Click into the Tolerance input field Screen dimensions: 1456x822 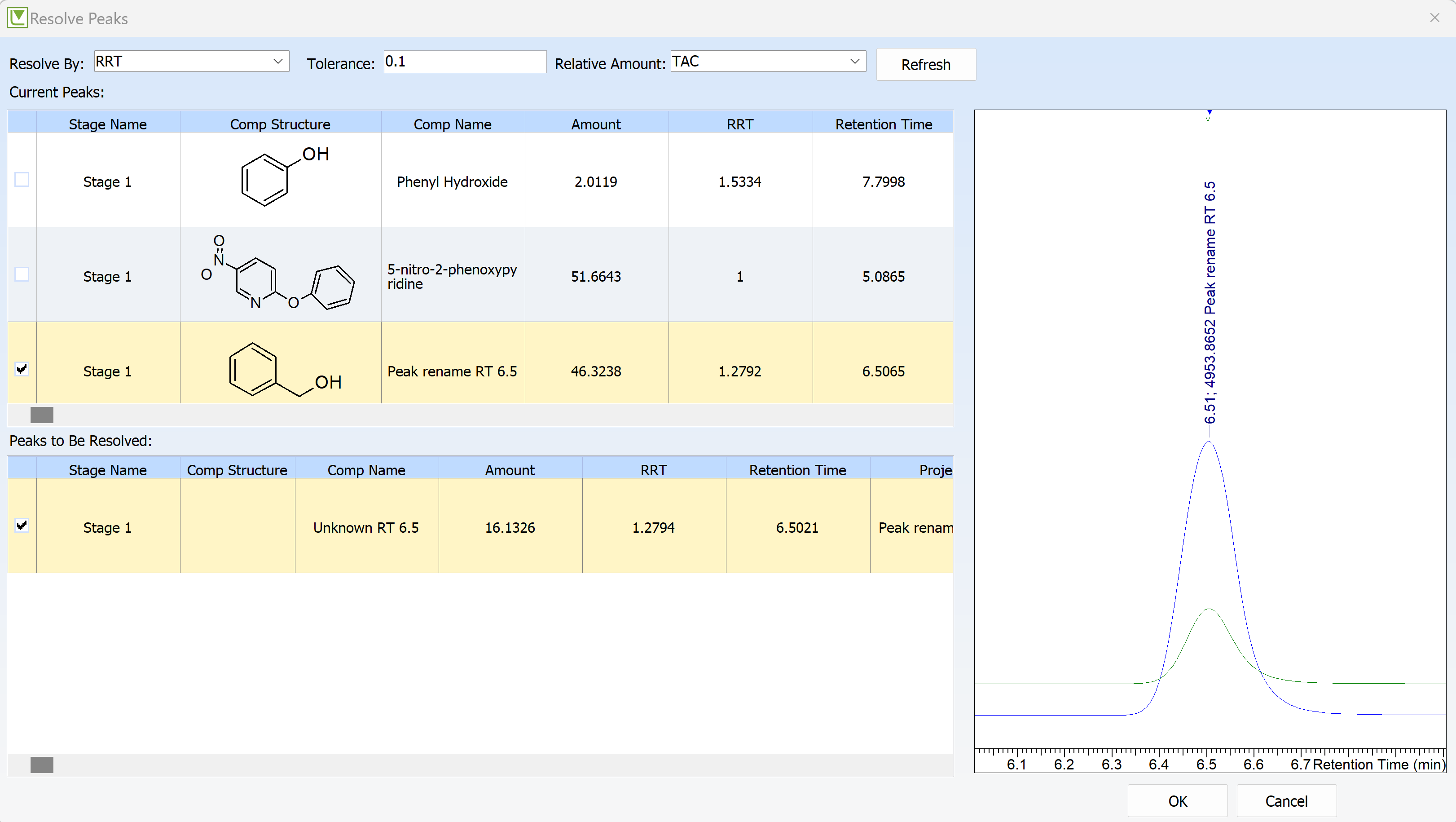point(465,61)
